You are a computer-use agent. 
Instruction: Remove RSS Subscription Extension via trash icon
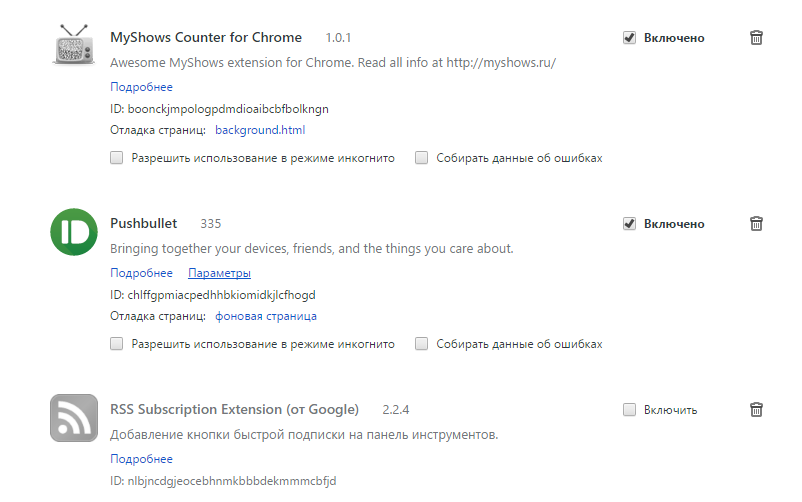click(757, 410)
